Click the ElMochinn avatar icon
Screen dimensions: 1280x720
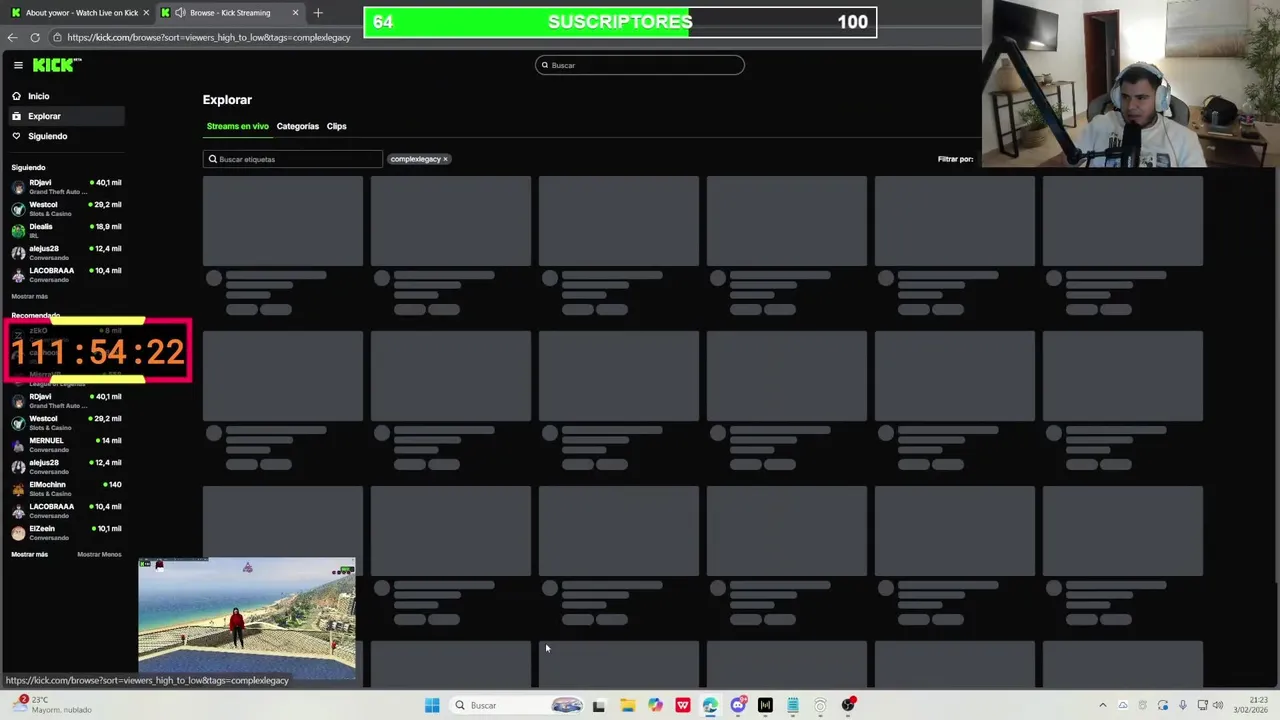(18, 489)
